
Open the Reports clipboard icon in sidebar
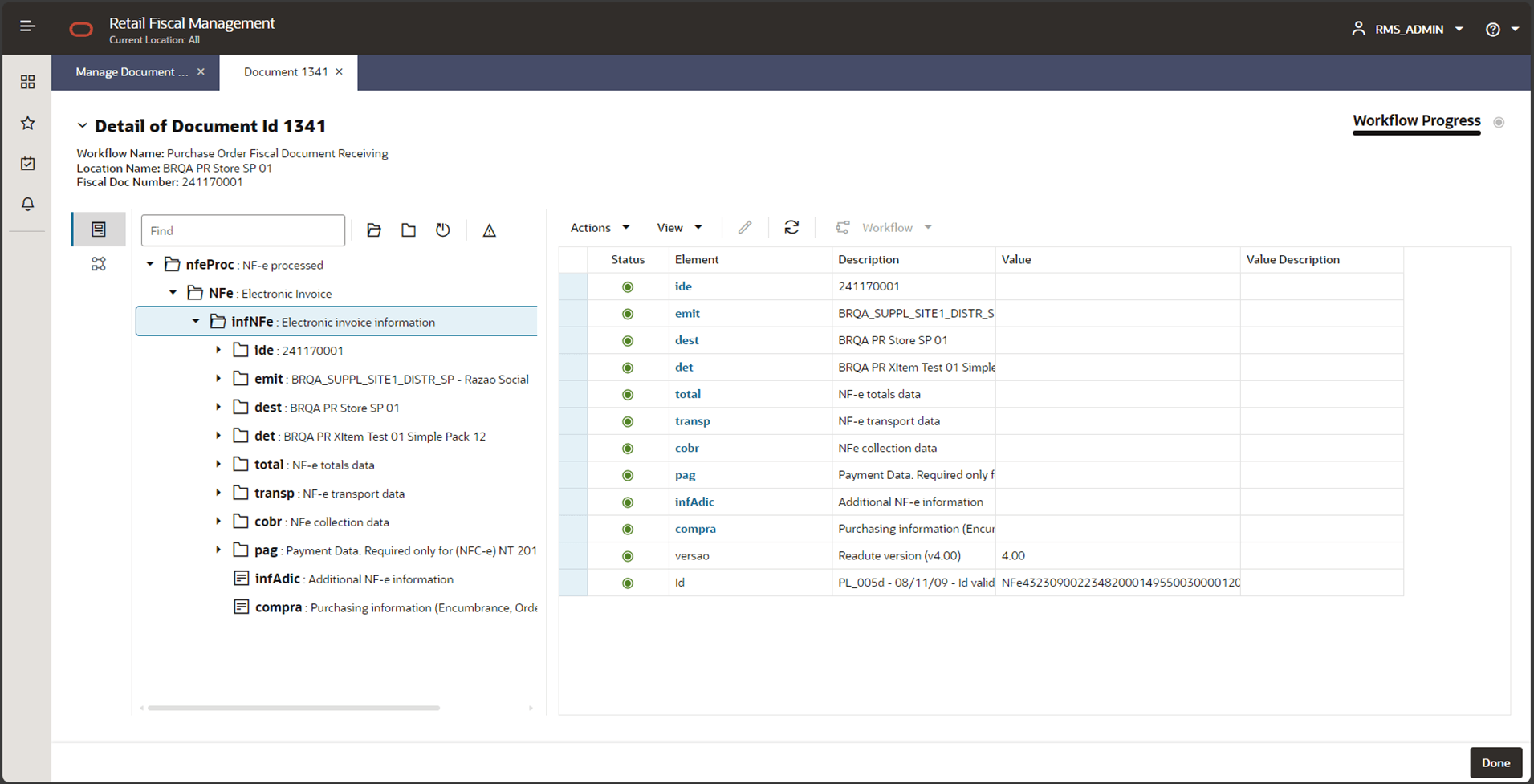(x=28, y=163)
